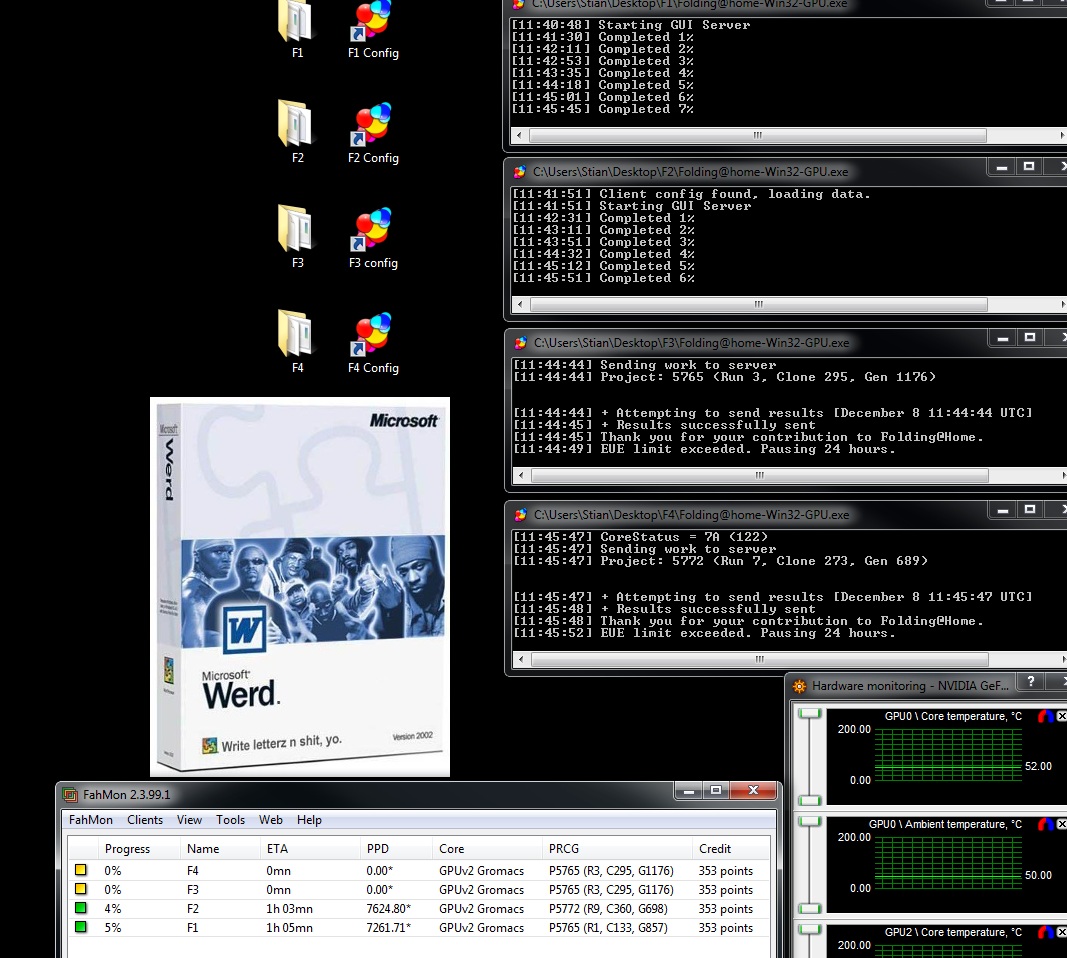Select client name F3 in FahMon list
1067x958 pixels.
pyautogui.click(x=193, y=889)
